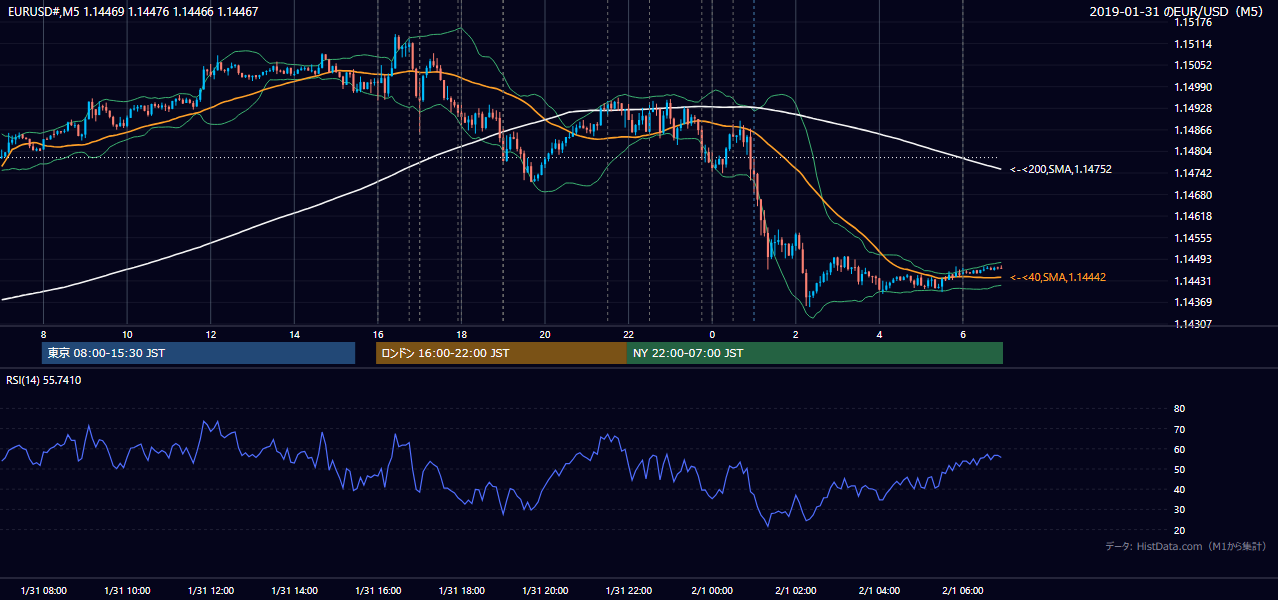This screenshot has width=1278, height=600.
Task: Click price axis value 1.14618
Action: (x=1193, y=216)
